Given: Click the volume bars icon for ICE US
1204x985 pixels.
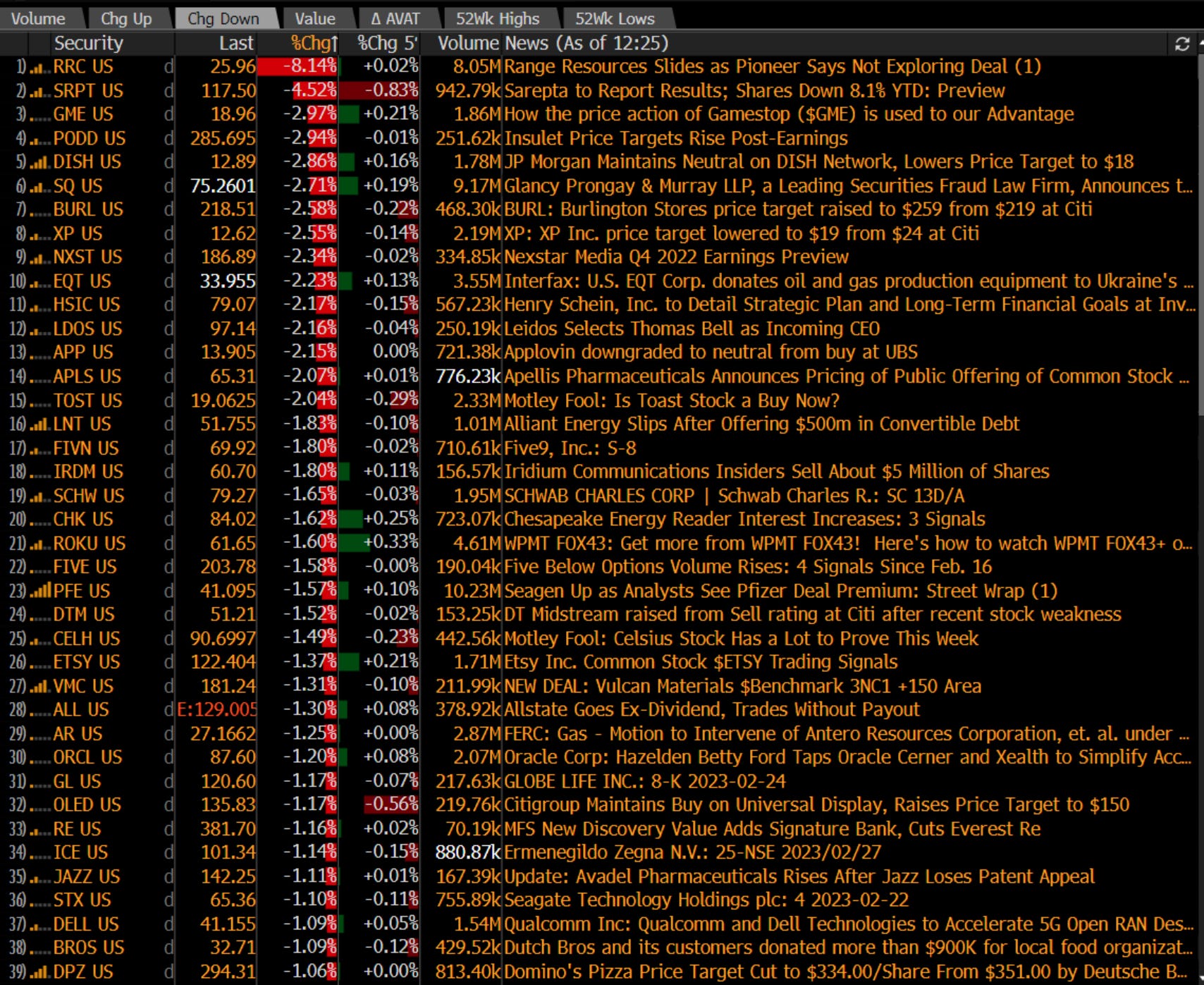Looking at the screenshot, I should 40,853.
